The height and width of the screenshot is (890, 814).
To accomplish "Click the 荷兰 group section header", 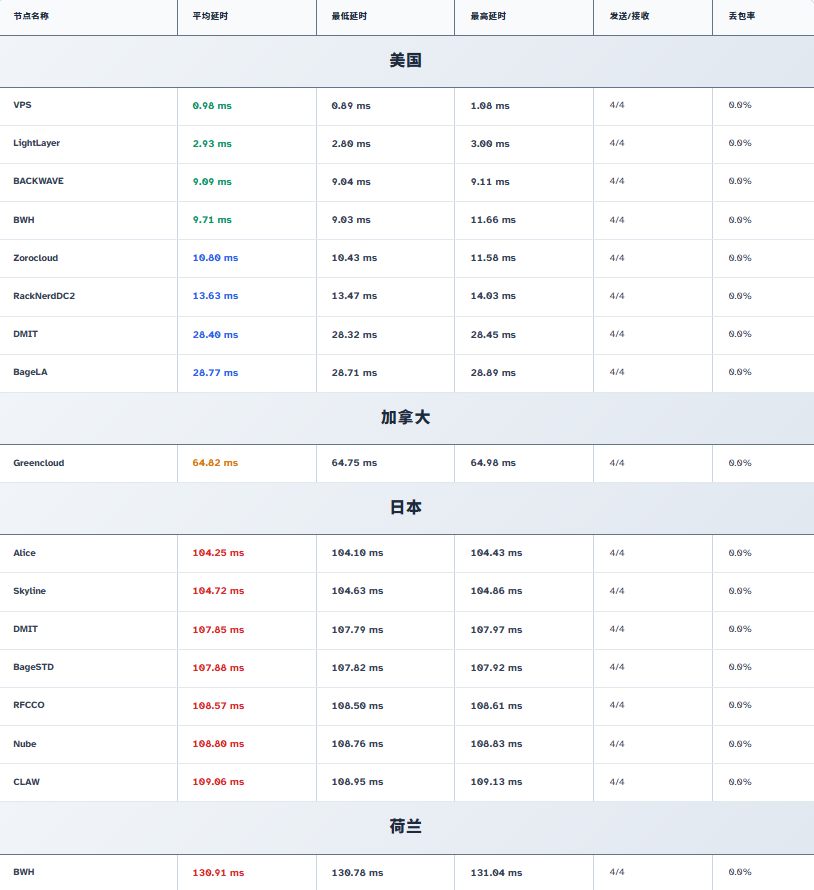I will coord(406,827).
